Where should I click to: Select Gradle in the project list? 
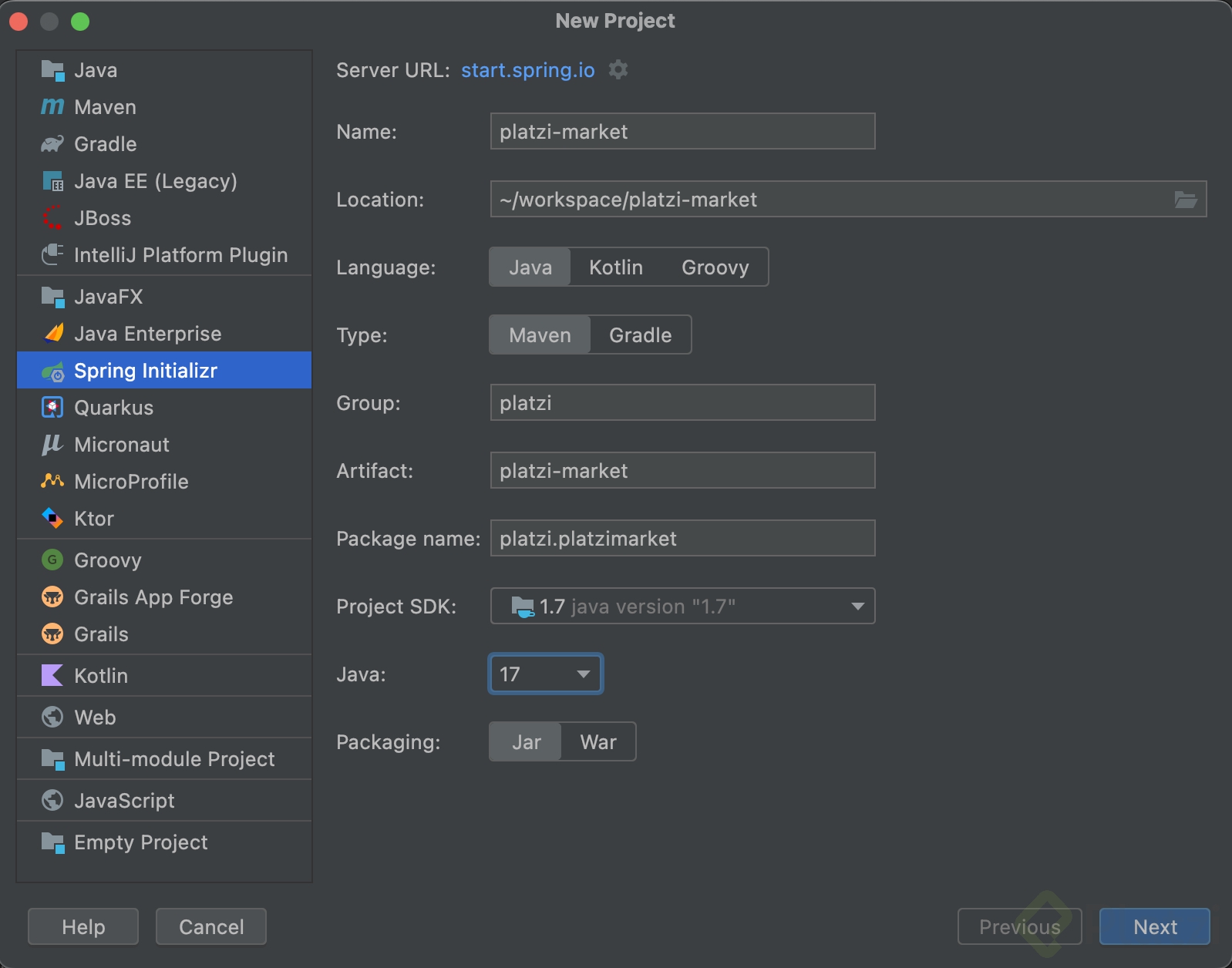click(164, 143)
